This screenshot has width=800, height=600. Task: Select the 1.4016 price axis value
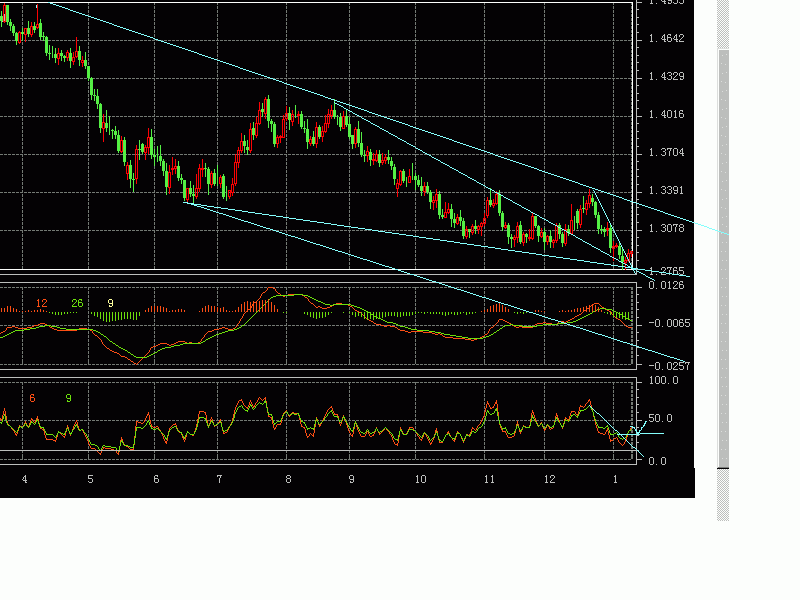tap(666, 114)
